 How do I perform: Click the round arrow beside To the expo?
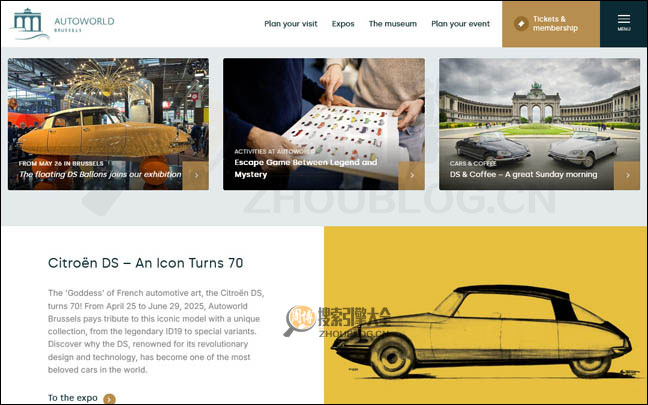tap(110, 398)
